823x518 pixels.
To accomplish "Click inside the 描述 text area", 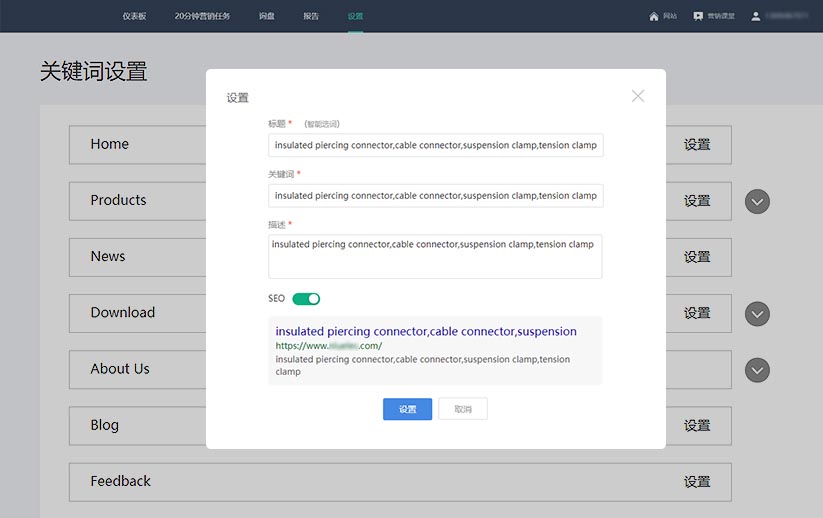I will [x=435, y=257].
